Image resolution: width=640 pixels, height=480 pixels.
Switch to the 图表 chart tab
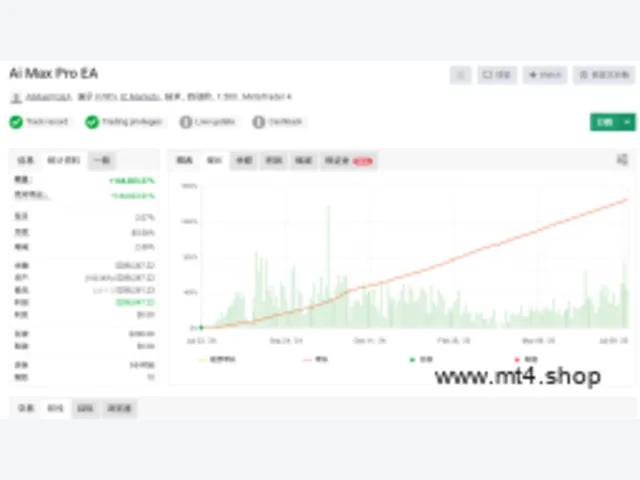184,160
